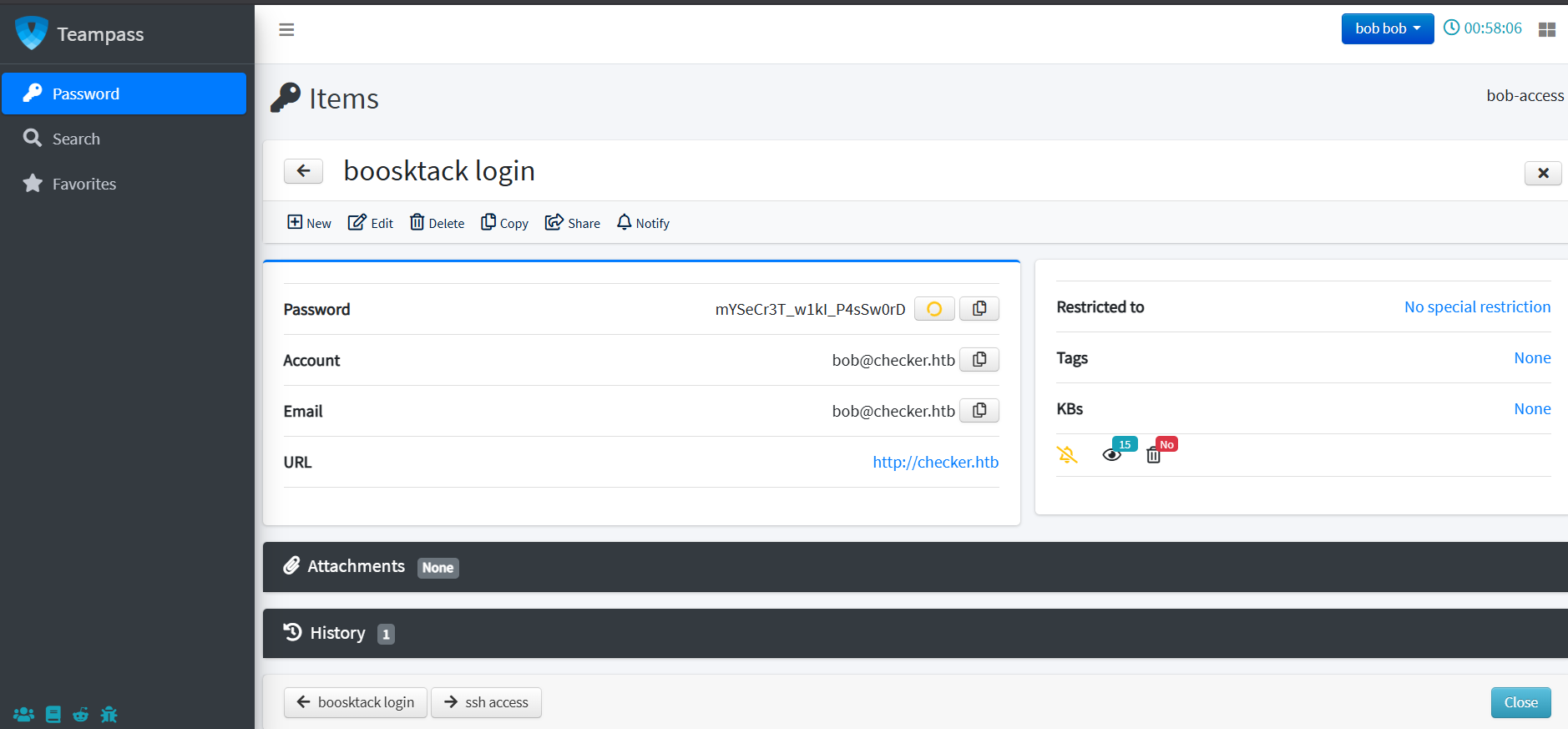This screenshot has height=729, width=1568.
Task: Click the Email value bob@checker.htb
Action: click(x=893, y=411)
